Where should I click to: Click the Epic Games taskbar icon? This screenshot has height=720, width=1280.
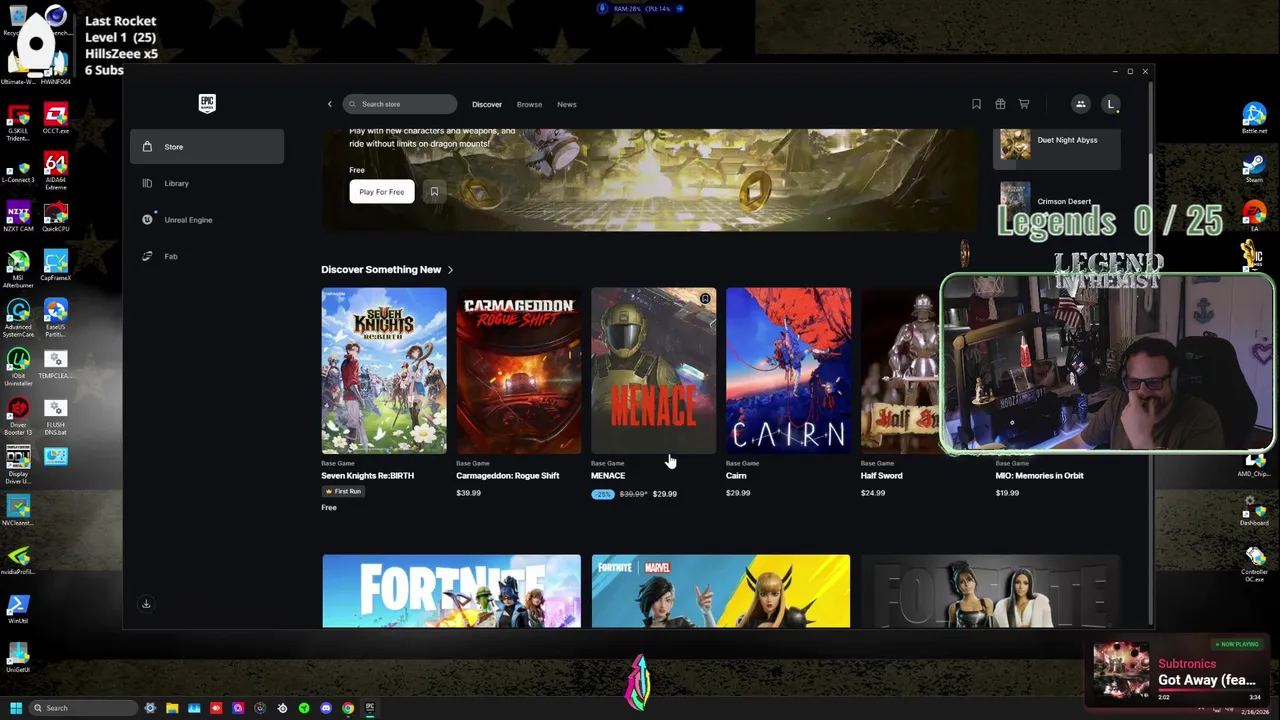point(370,708)
